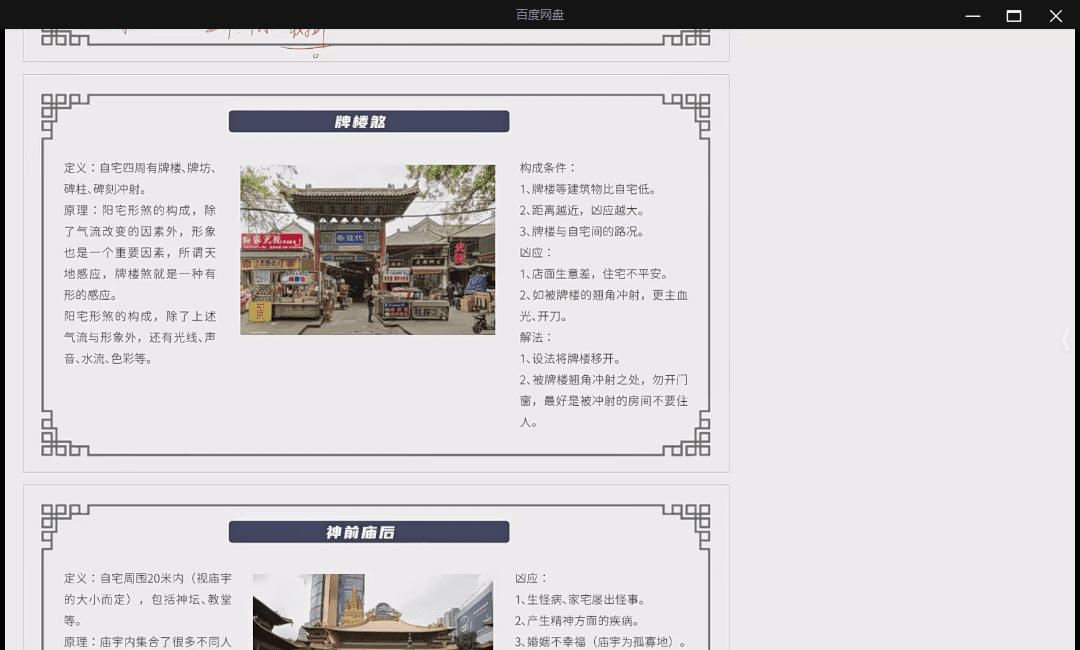Click the 距离越近凶应越大 list line
Image resolution: width=1080 pixels, height=650 pixels.
[x=583, y=210]
